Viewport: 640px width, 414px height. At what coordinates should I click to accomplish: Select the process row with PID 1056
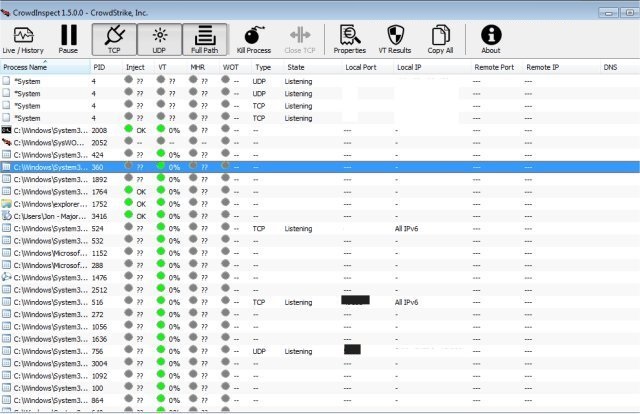point(320,326)
